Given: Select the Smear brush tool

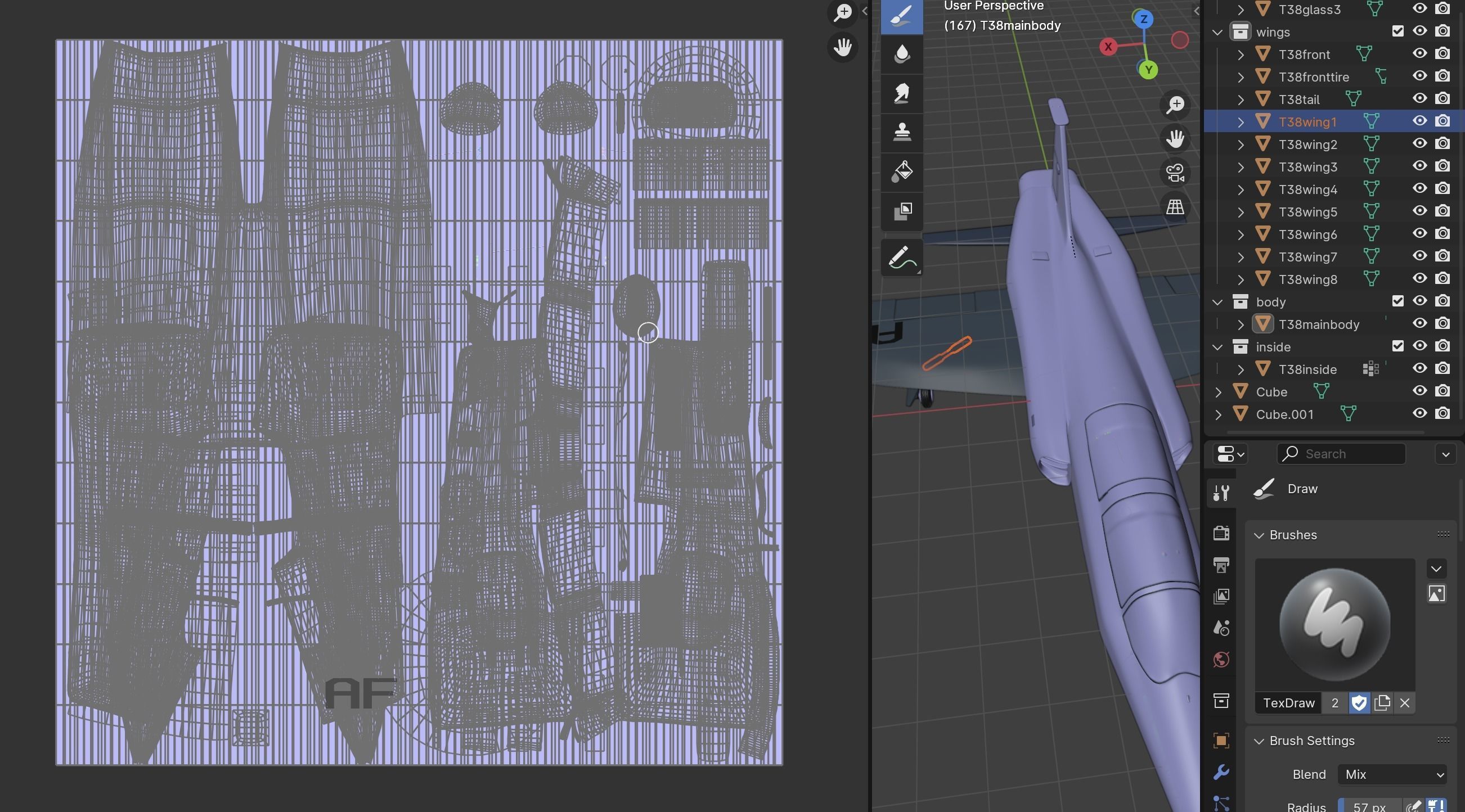Looking at the screenshot, I should click(902, 93).
